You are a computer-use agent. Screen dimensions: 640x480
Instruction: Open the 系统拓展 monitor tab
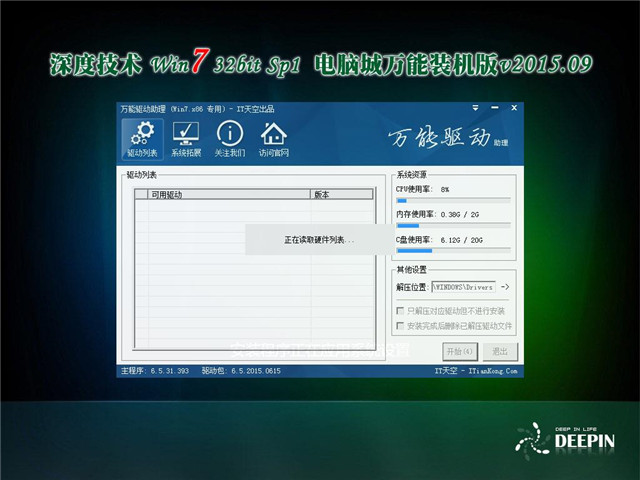point(186,140)
